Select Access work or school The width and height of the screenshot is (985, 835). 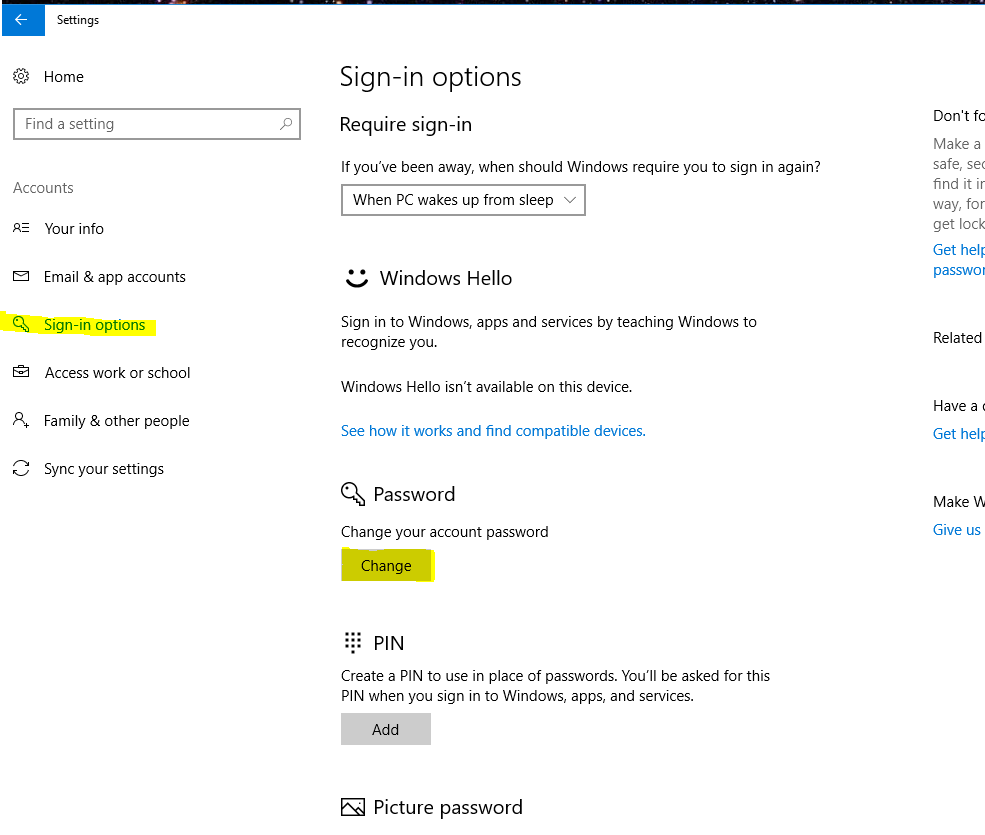click(117, 373)
